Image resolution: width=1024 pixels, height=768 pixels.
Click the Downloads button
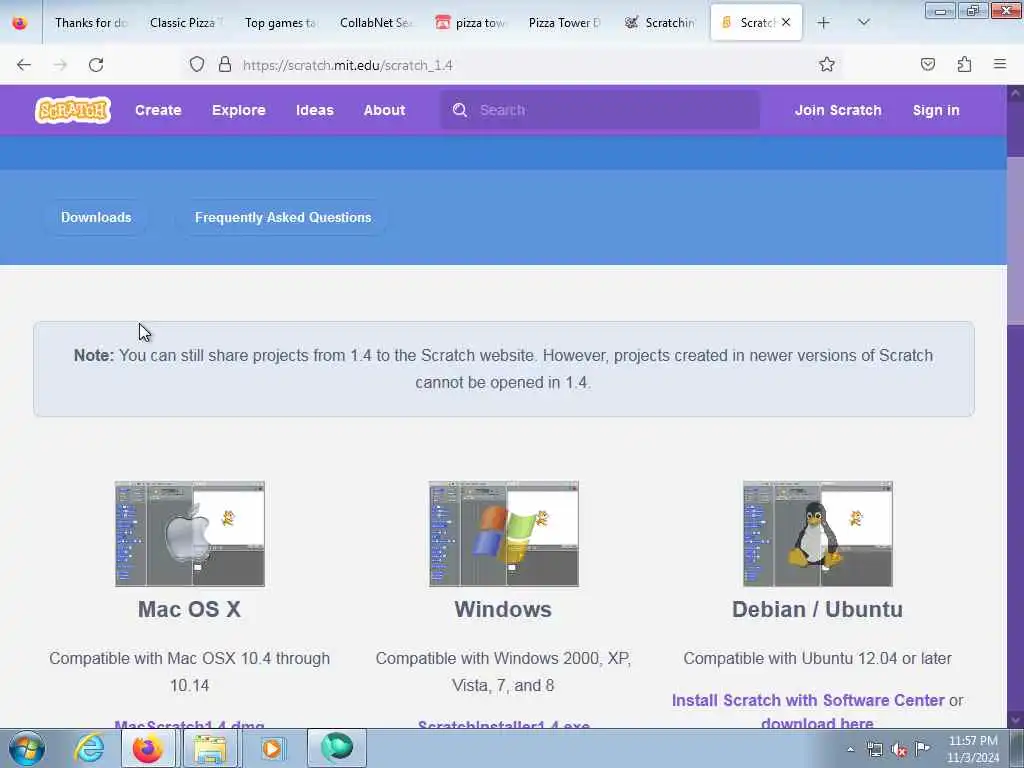pos(96,217)
